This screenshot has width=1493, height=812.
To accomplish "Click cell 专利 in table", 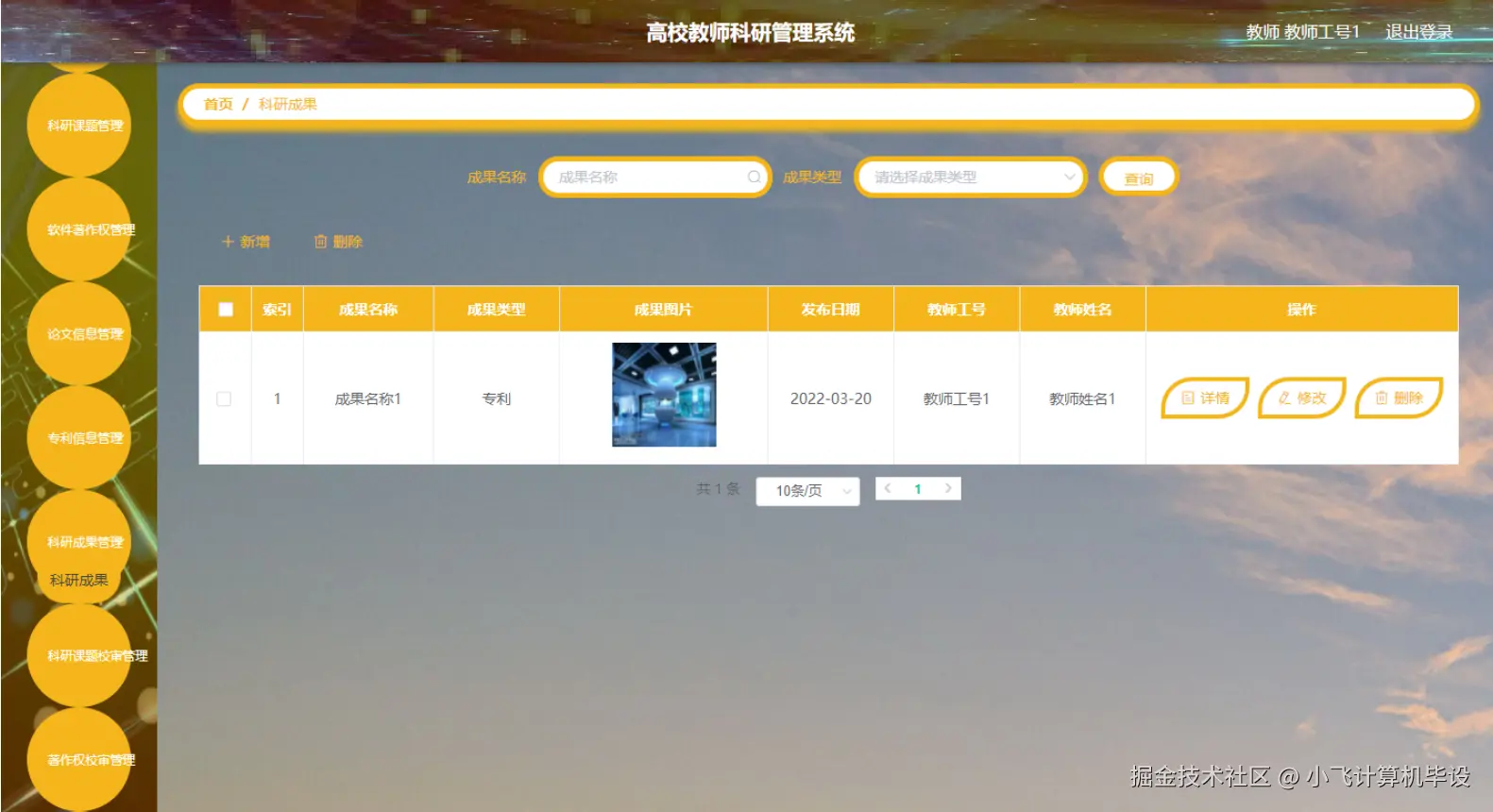I will click(x=497, y=399).
